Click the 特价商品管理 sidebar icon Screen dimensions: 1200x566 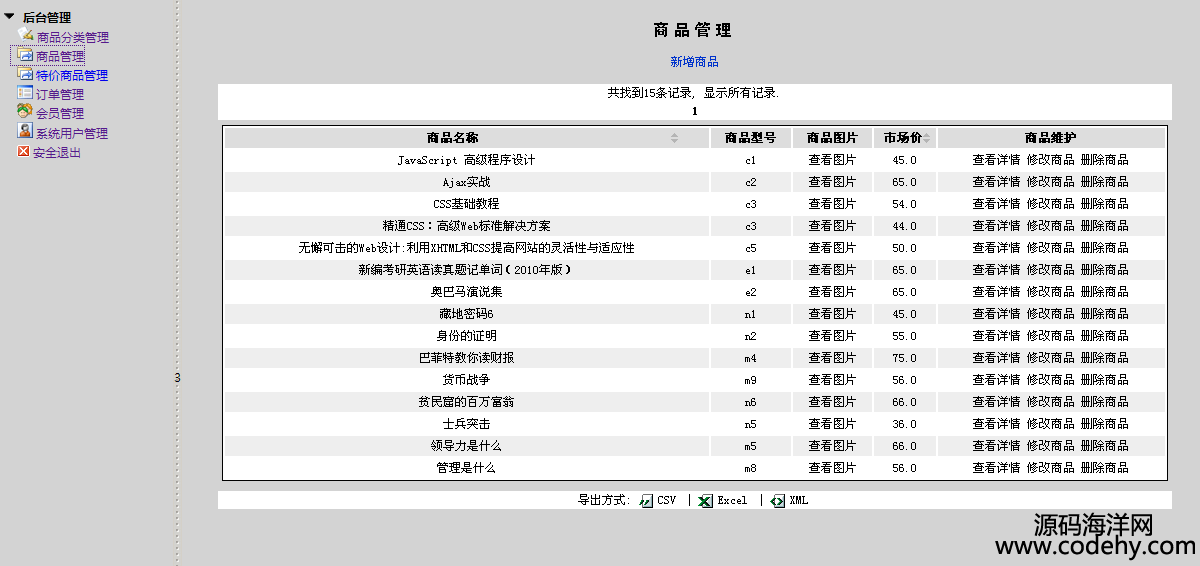click(x=25, y=74)
